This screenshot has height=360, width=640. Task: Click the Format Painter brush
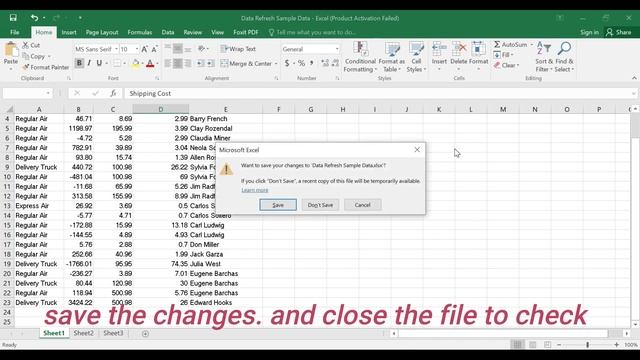(26, 67)
